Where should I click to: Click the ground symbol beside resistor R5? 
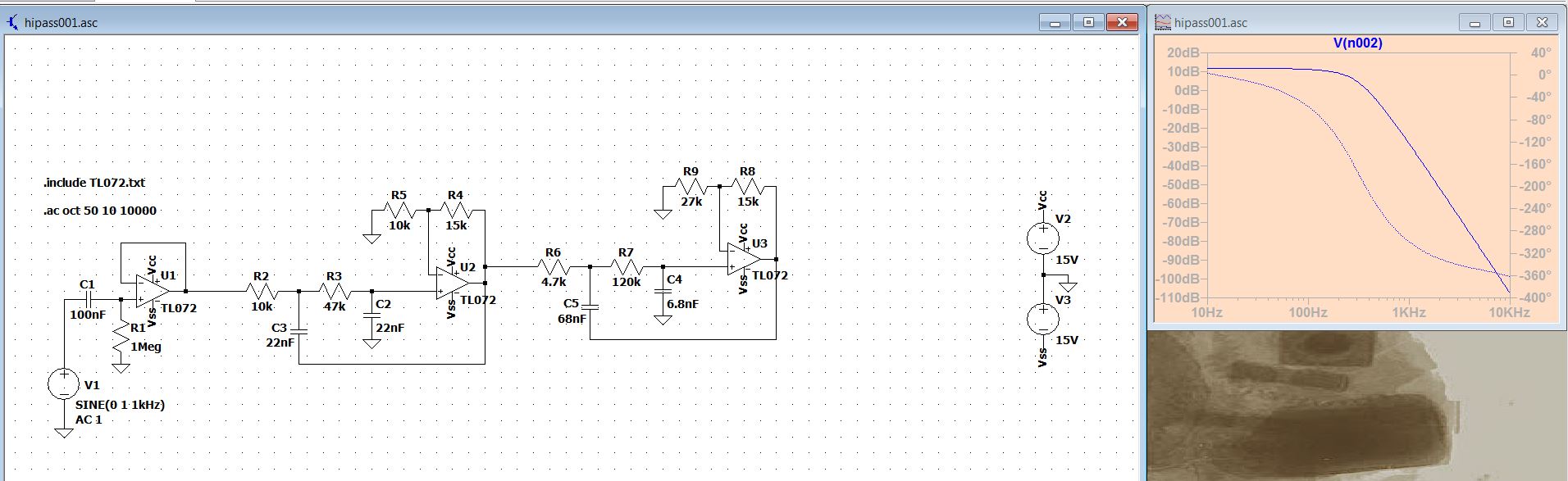pyautogui.click(x=371, y=238)
